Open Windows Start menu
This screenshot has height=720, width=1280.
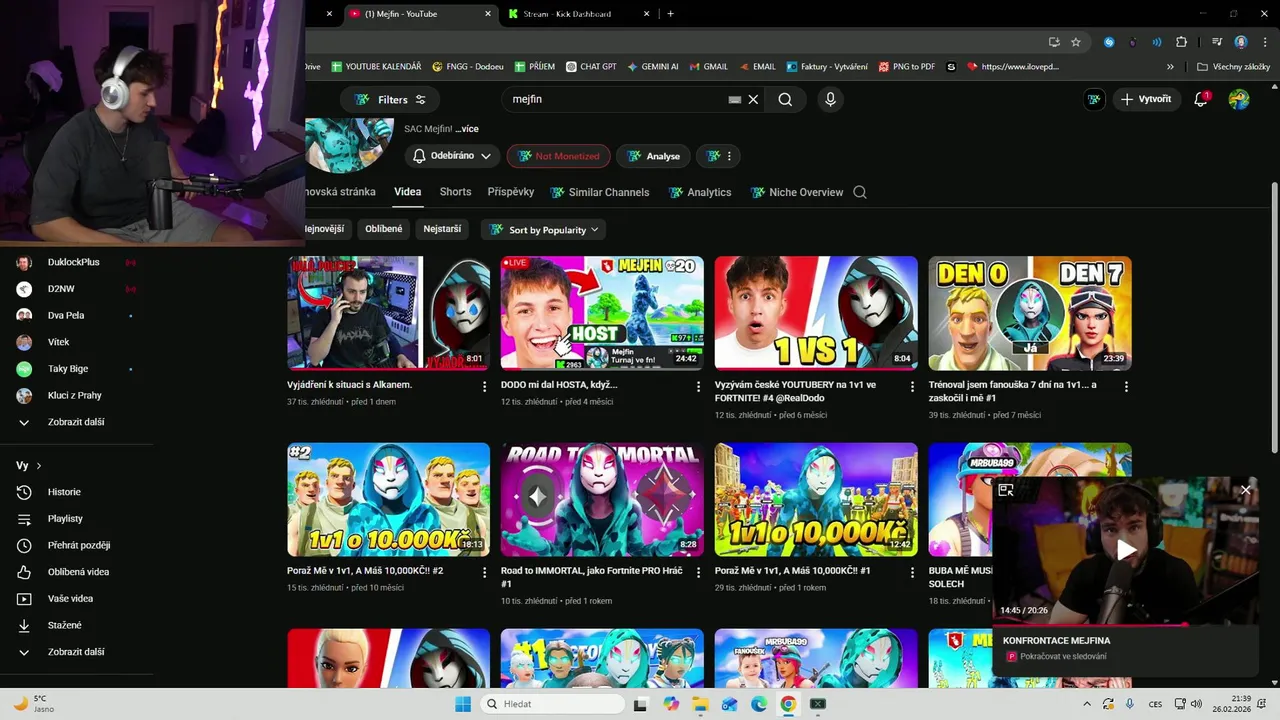463,704
